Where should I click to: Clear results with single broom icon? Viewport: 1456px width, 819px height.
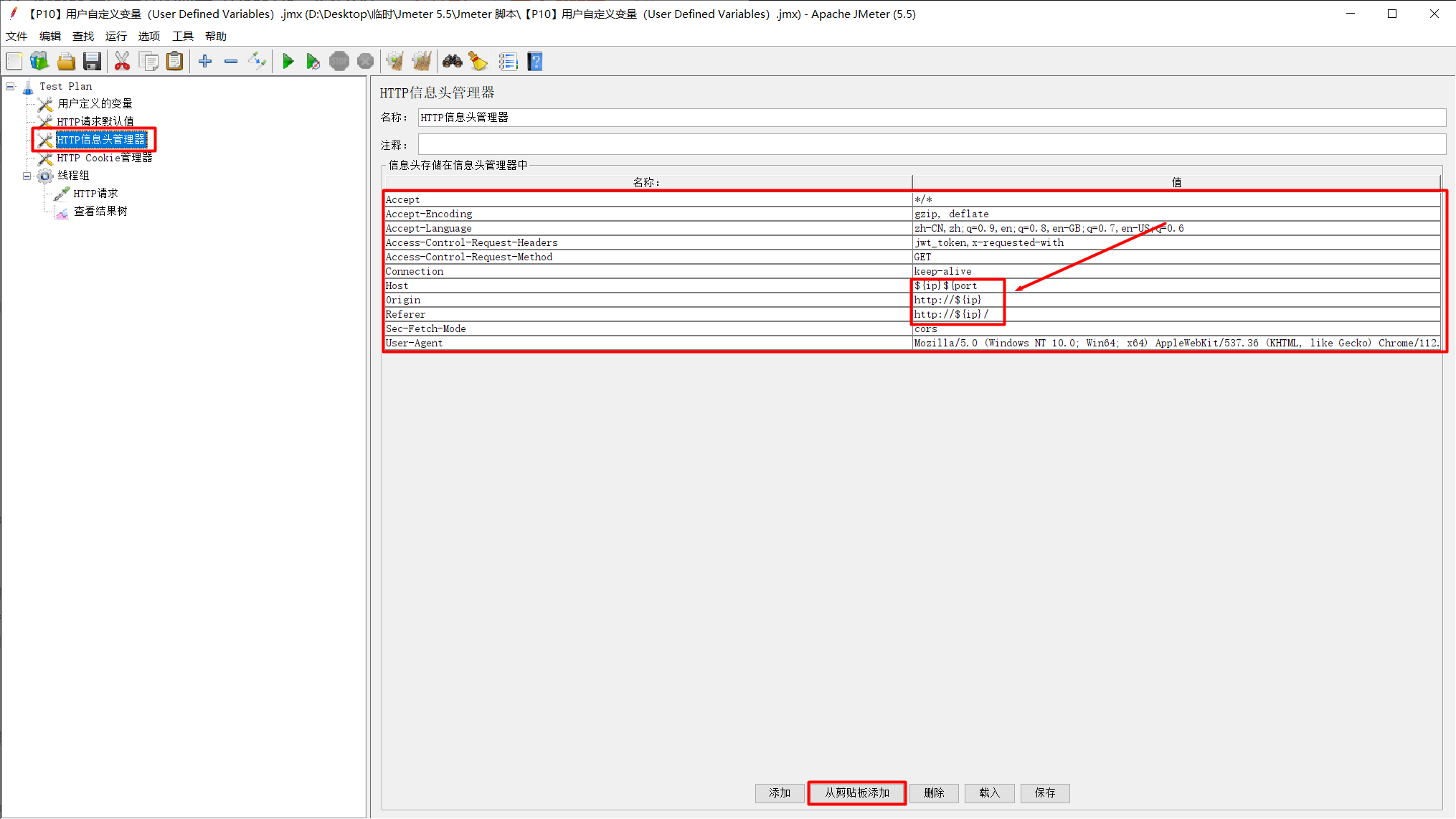[395, 62]
